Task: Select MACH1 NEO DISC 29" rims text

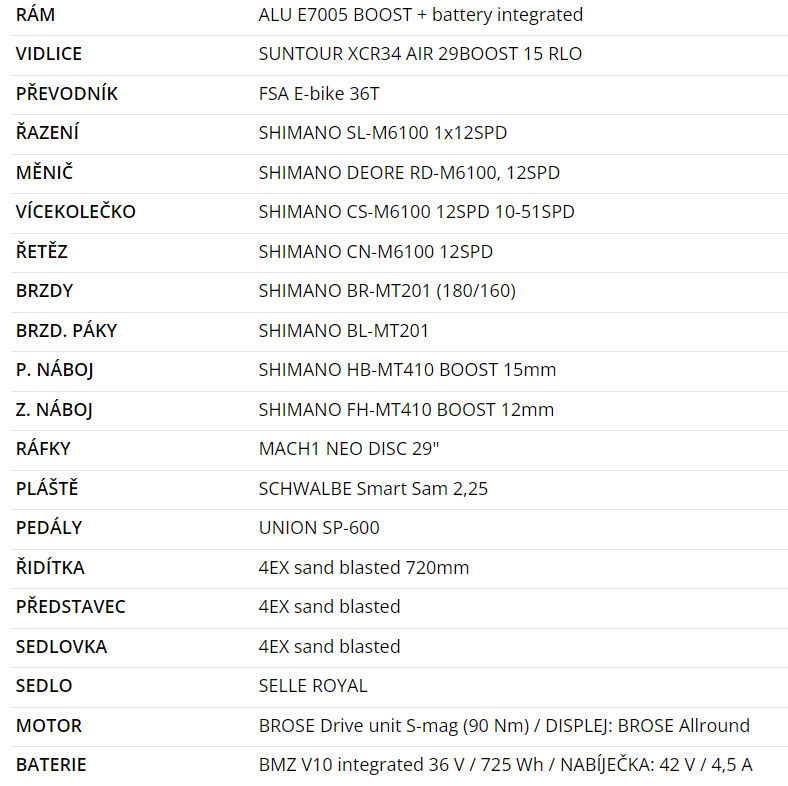Action: point(349,449)
